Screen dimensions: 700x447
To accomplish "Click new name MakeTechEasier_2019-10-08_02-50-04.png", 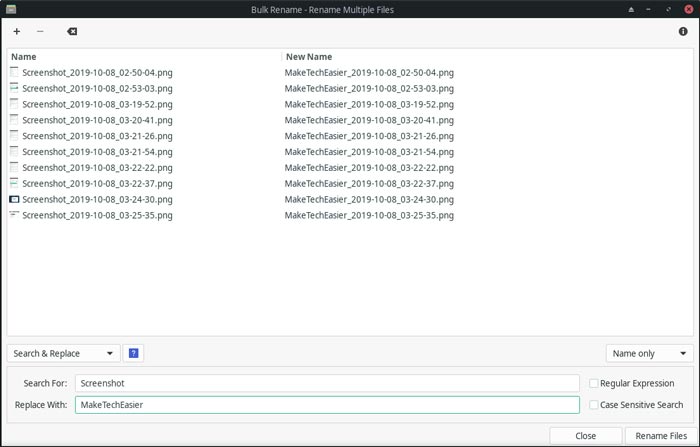I will click(x=369, y=72).
